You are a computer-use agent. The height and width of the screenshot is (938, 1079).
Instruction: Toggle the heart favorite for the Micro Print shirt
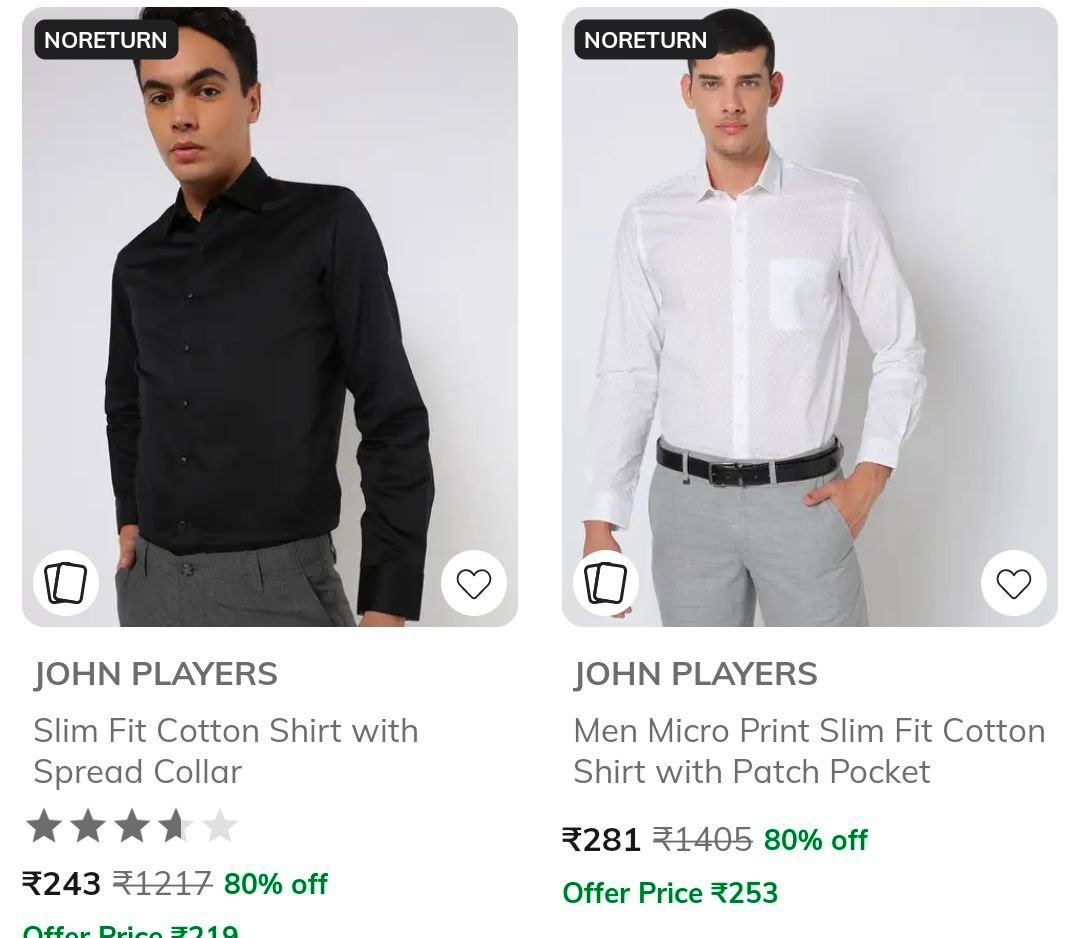1014,582
